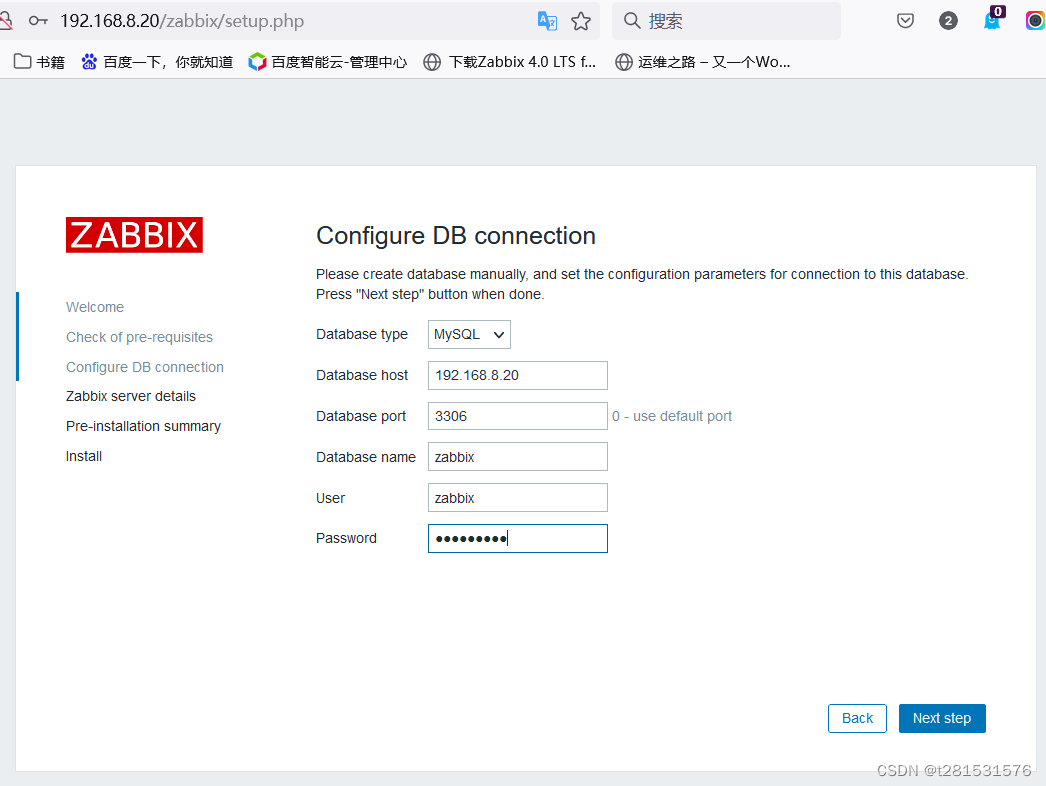Screen dimensions: 1046x786
Task: Click the saved password key icon
Action: click(38, 21)
